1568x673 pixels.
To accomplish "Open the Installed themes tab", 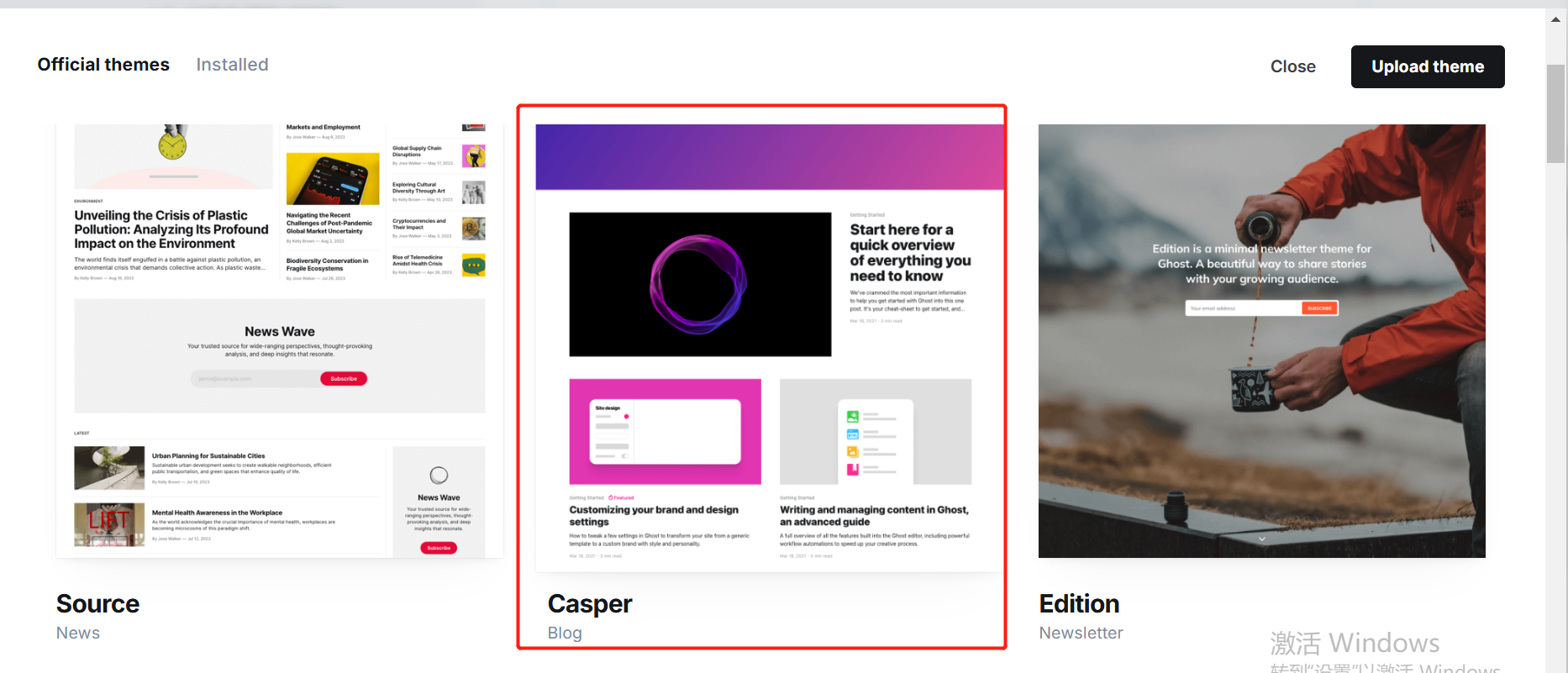I will click(x=232, y=65).
